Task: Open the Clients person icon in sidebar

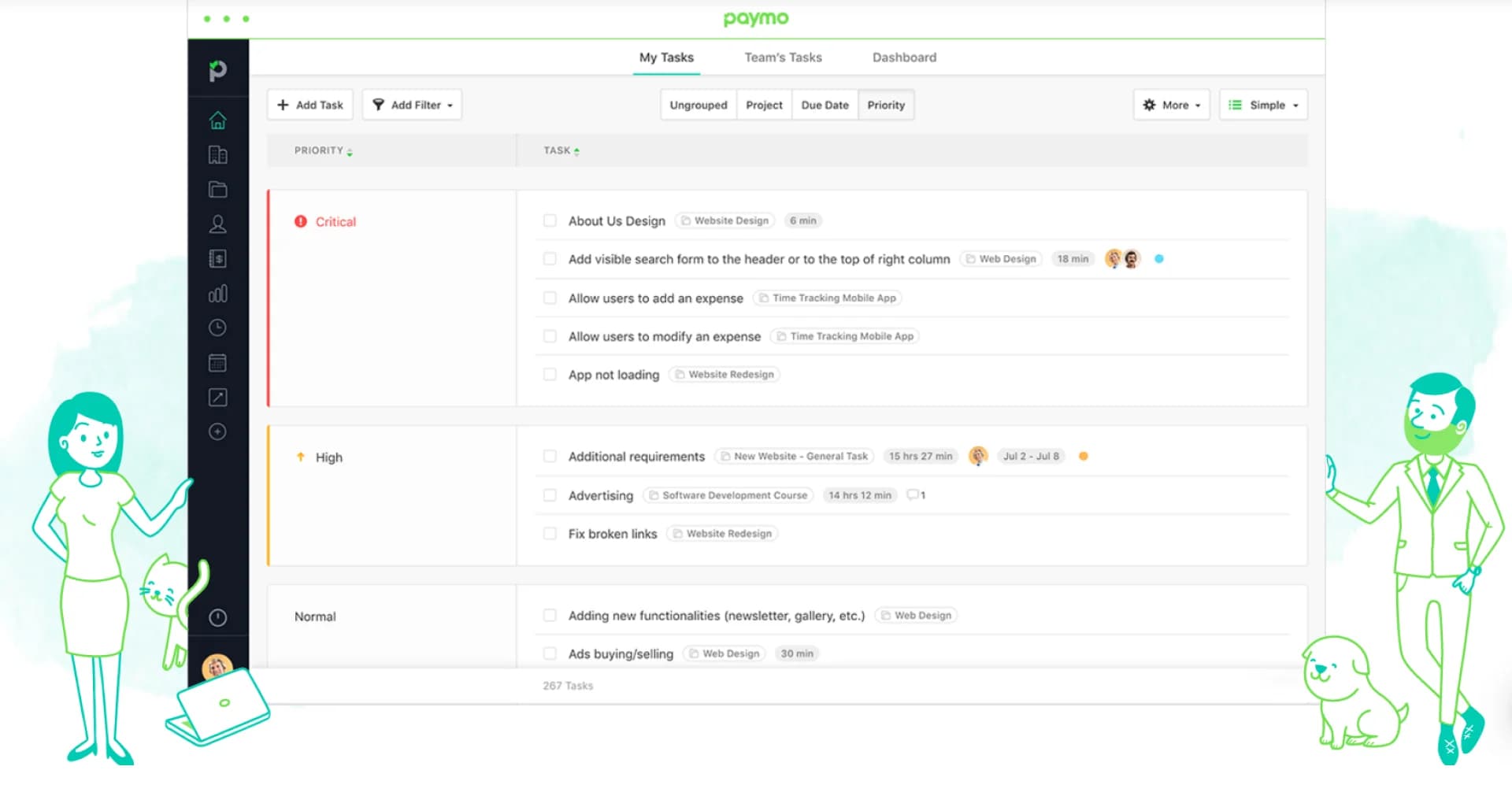Action: click(217, 224)
